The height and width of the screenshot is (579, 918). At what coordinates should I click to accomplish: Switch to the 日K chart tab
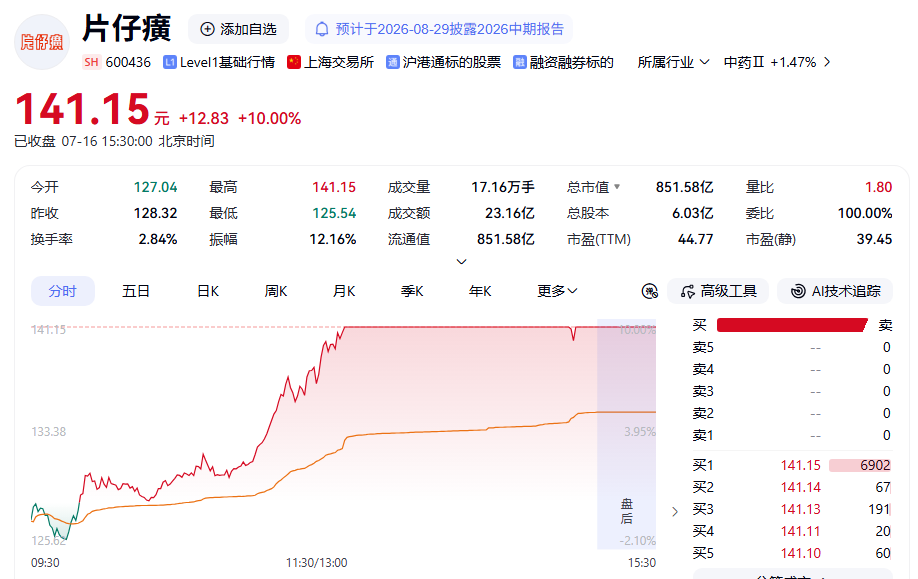(208, 291)
